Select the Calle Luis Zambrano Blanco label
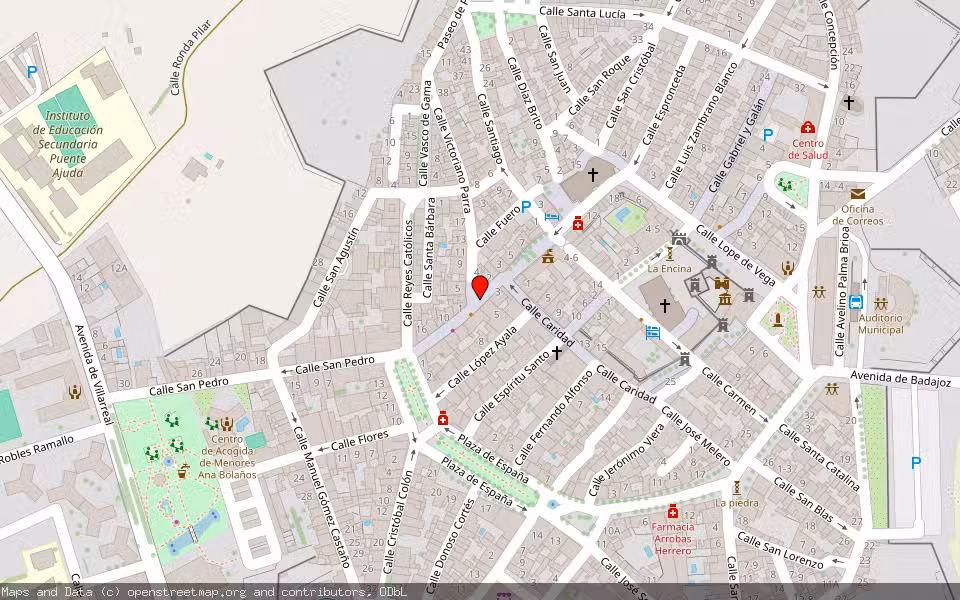This screenshot has height=600, width=960. coord(703,125)
